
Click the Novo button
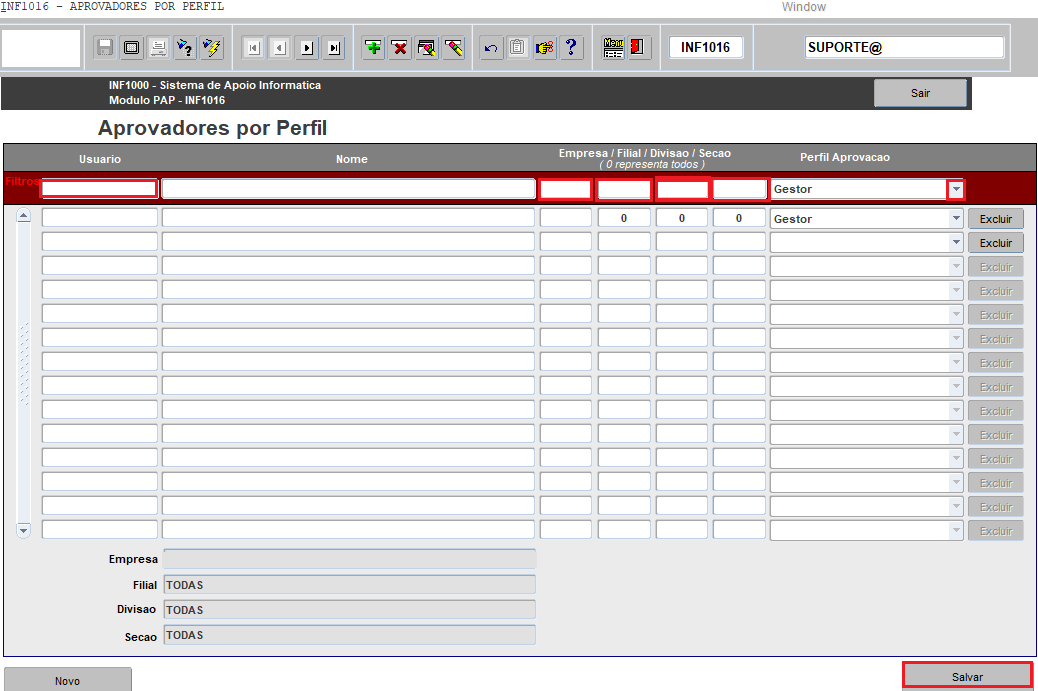[x=68, y=680]
